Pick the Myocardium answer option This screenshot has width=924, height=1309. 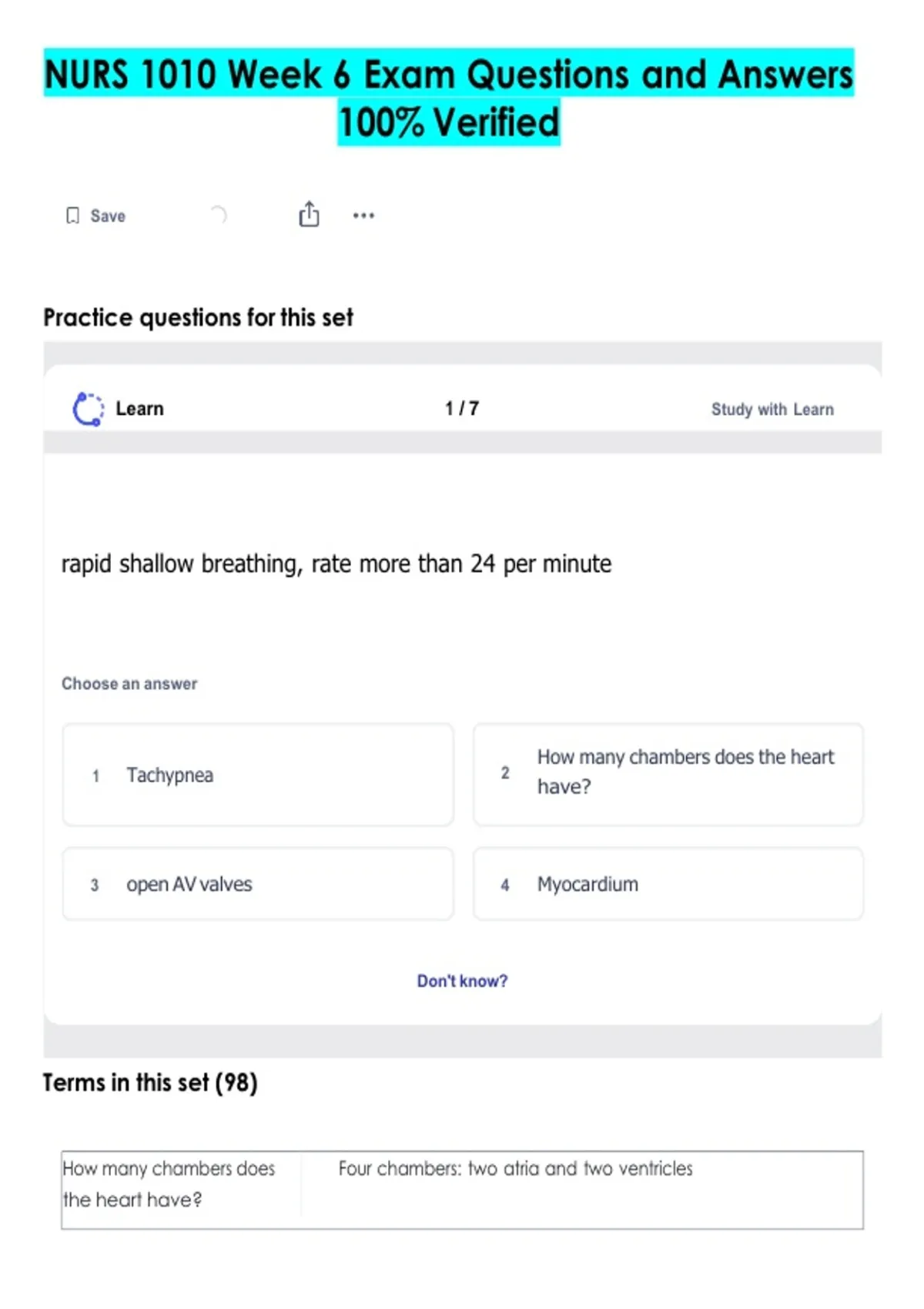(668, 884)
